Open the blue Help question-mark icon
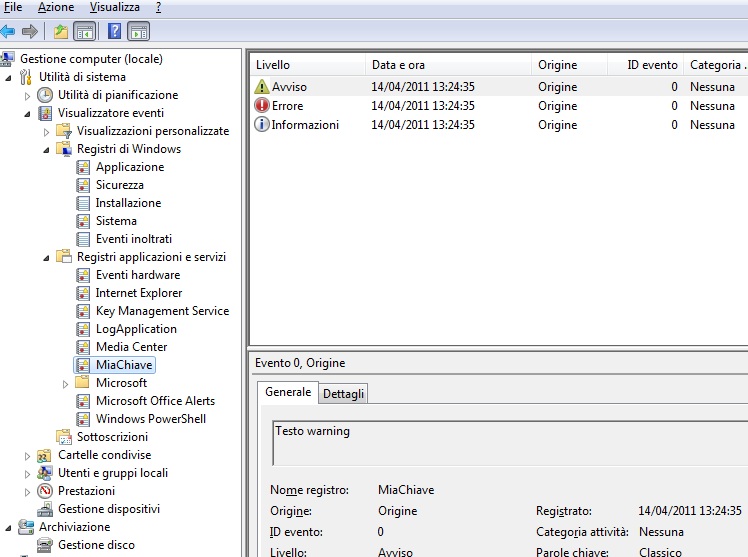The width and height of the screenshot is (748, 557). coord(114,31)
